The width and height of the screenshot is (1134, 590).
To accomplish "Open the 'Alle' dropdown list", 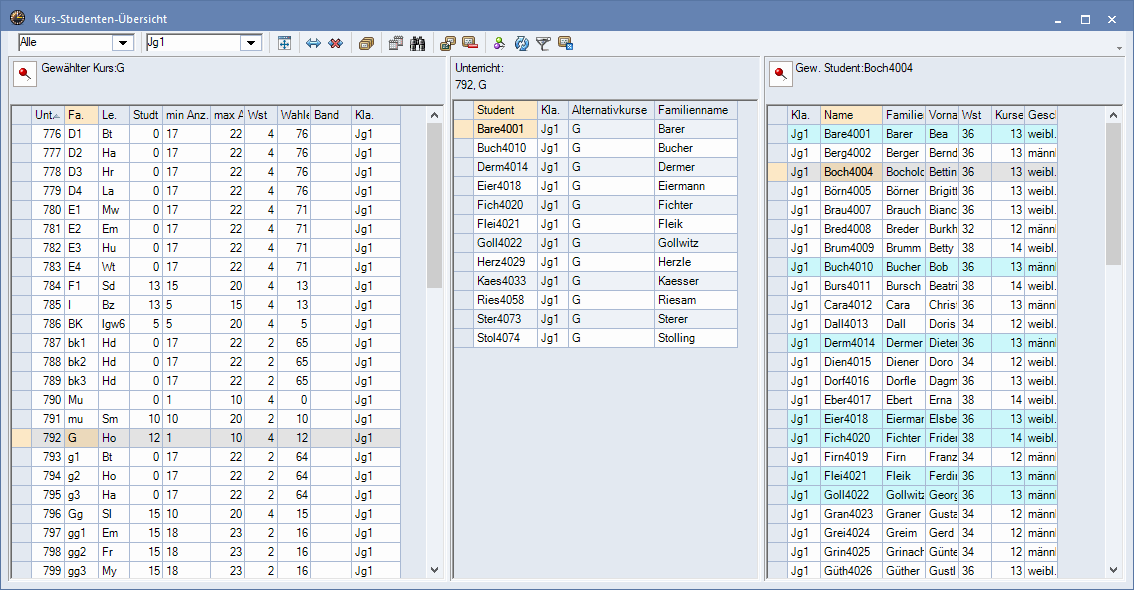I will (123, 43).
